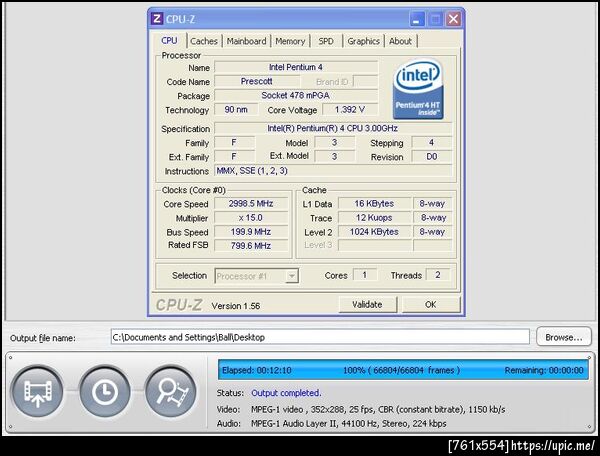The height and width of the screenshot is (456, 600).
Task: Close the CPU-Z window
Action: pos(453,19)
